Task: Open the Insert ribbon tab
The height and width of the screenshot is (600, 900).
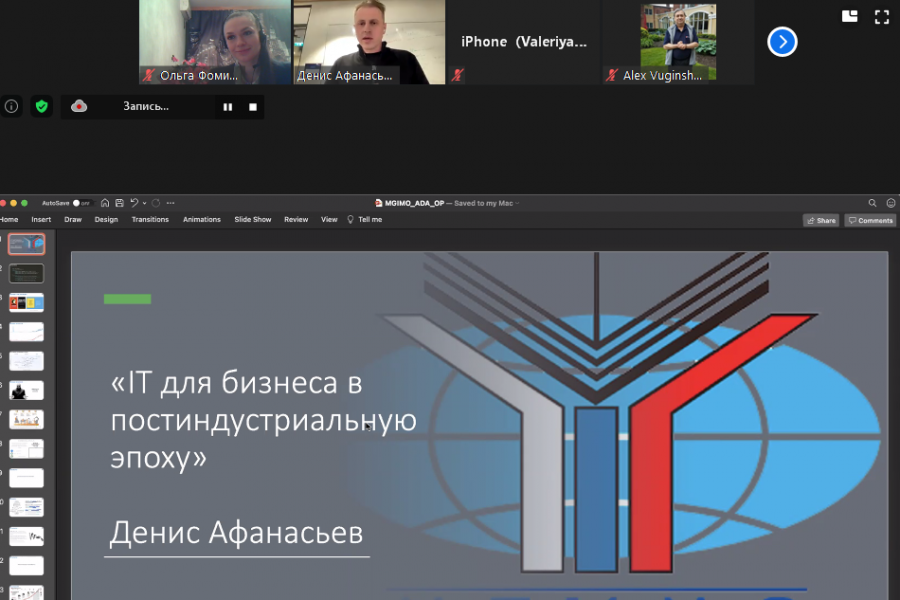Action: tap(41, 219)
